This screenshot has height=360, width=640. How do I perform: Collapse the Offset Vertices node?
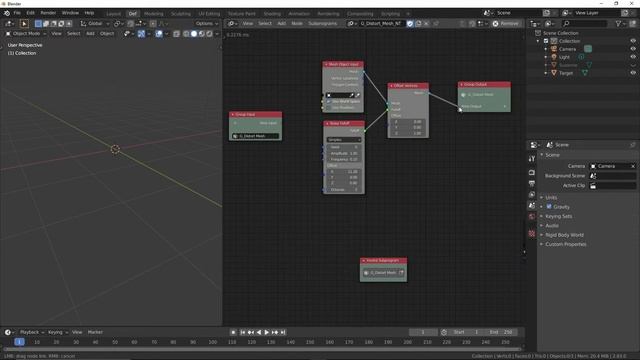pos(391,86)
